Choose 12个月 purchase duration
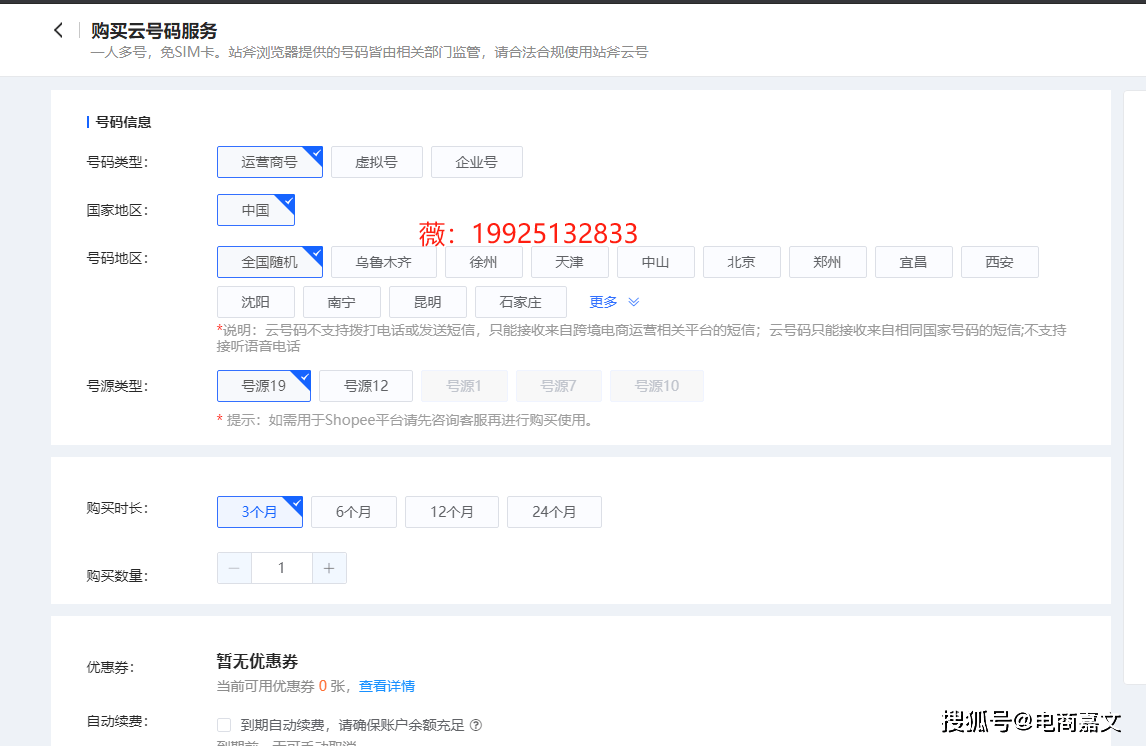 click(451, 512)
